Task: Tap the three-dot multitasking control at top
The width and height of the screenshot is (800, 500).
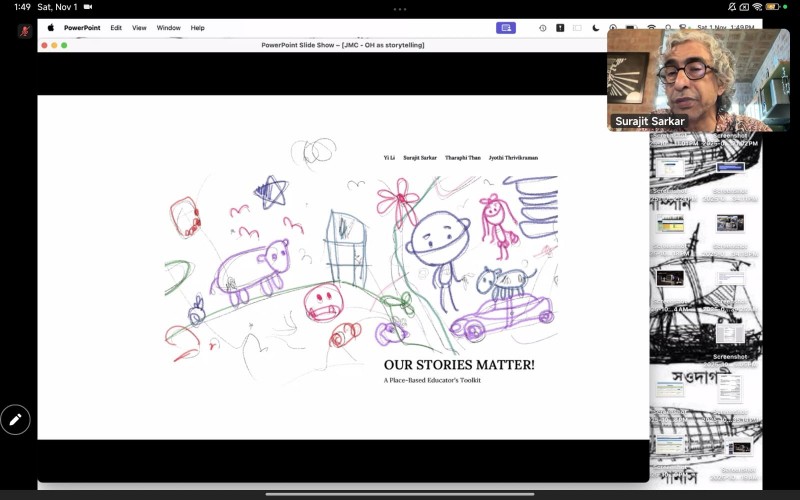Action: pyautogui.click(x=400, y=8)
